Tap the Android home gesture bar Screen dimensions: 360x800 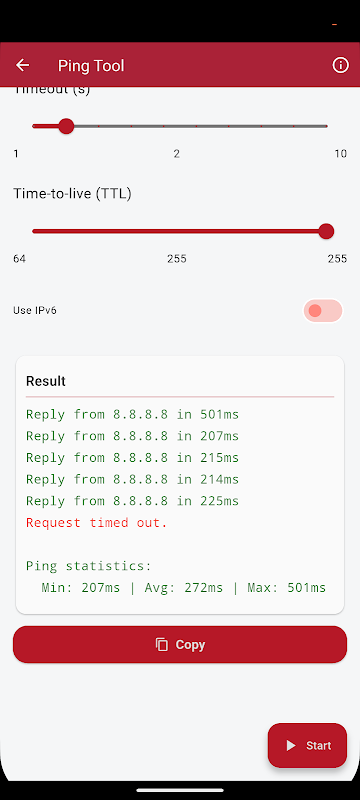click(180, 790)
